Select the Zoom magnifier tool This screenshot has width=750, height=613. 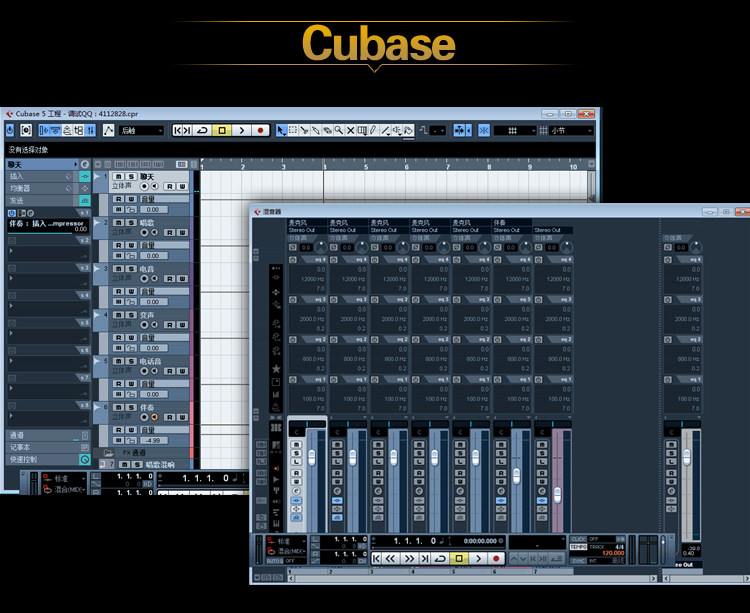[339, 130]
